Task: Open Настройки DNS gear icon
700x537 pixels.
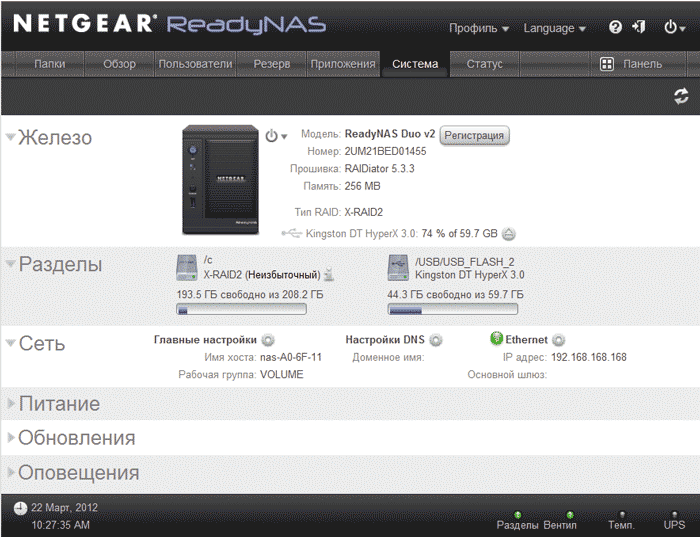Action: pos(436,340)
